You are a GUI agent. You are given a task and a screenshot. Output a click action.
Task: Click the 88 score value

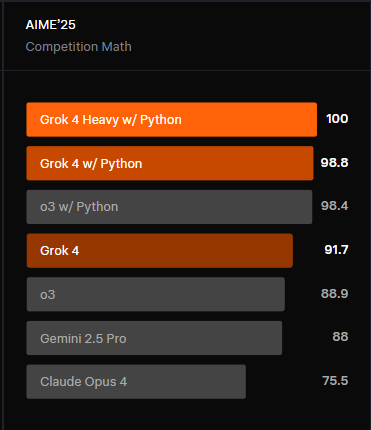340,337
